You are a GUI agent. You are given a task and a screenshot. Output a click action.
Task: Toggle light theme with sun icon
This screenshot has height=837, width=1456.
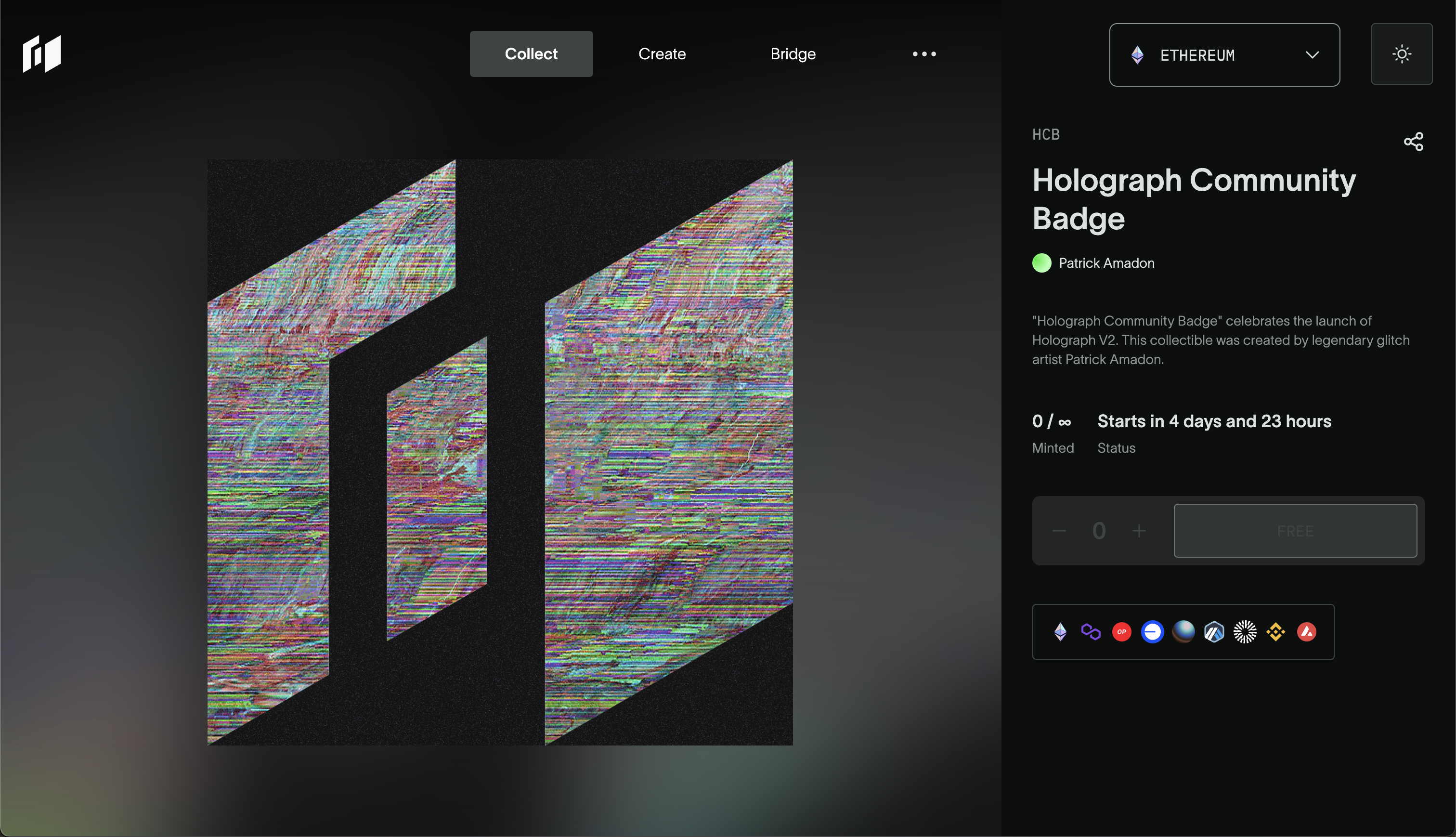pos(1402,54)
